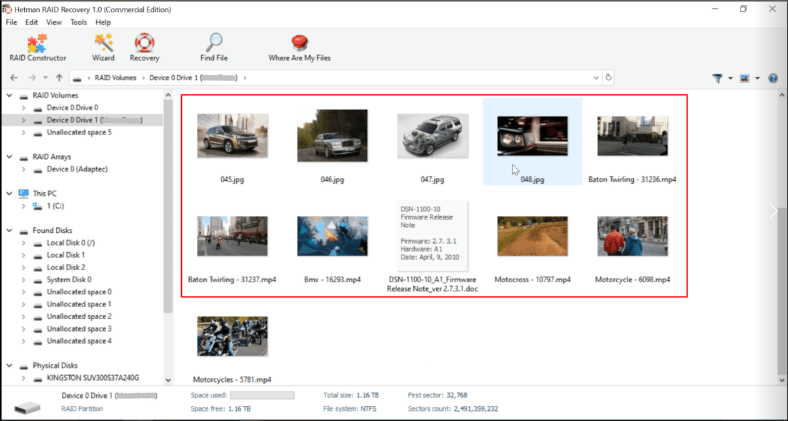Open the navigation history dropdown arrow
Viewport: 788px width, 421px height.
(x=45, y=78)
